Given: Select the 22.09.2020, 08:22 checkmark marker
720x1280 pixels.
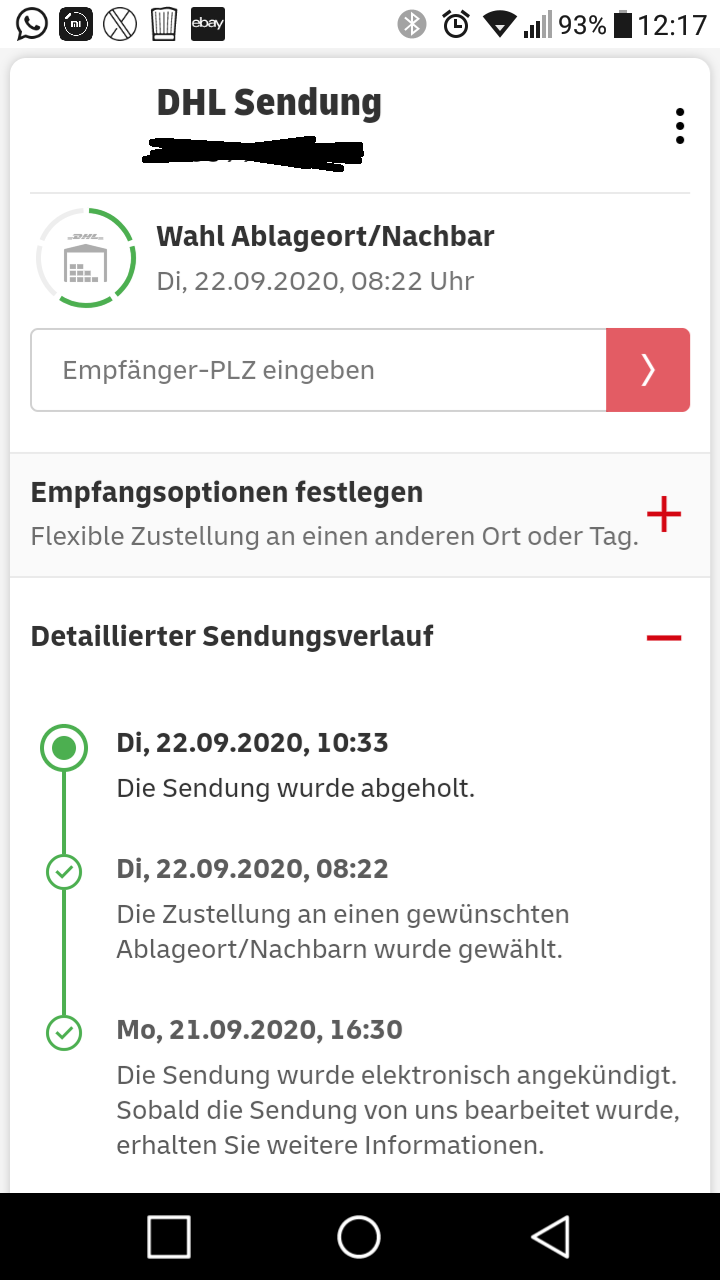Looking at the screenshot, I should tap(64, 873).
